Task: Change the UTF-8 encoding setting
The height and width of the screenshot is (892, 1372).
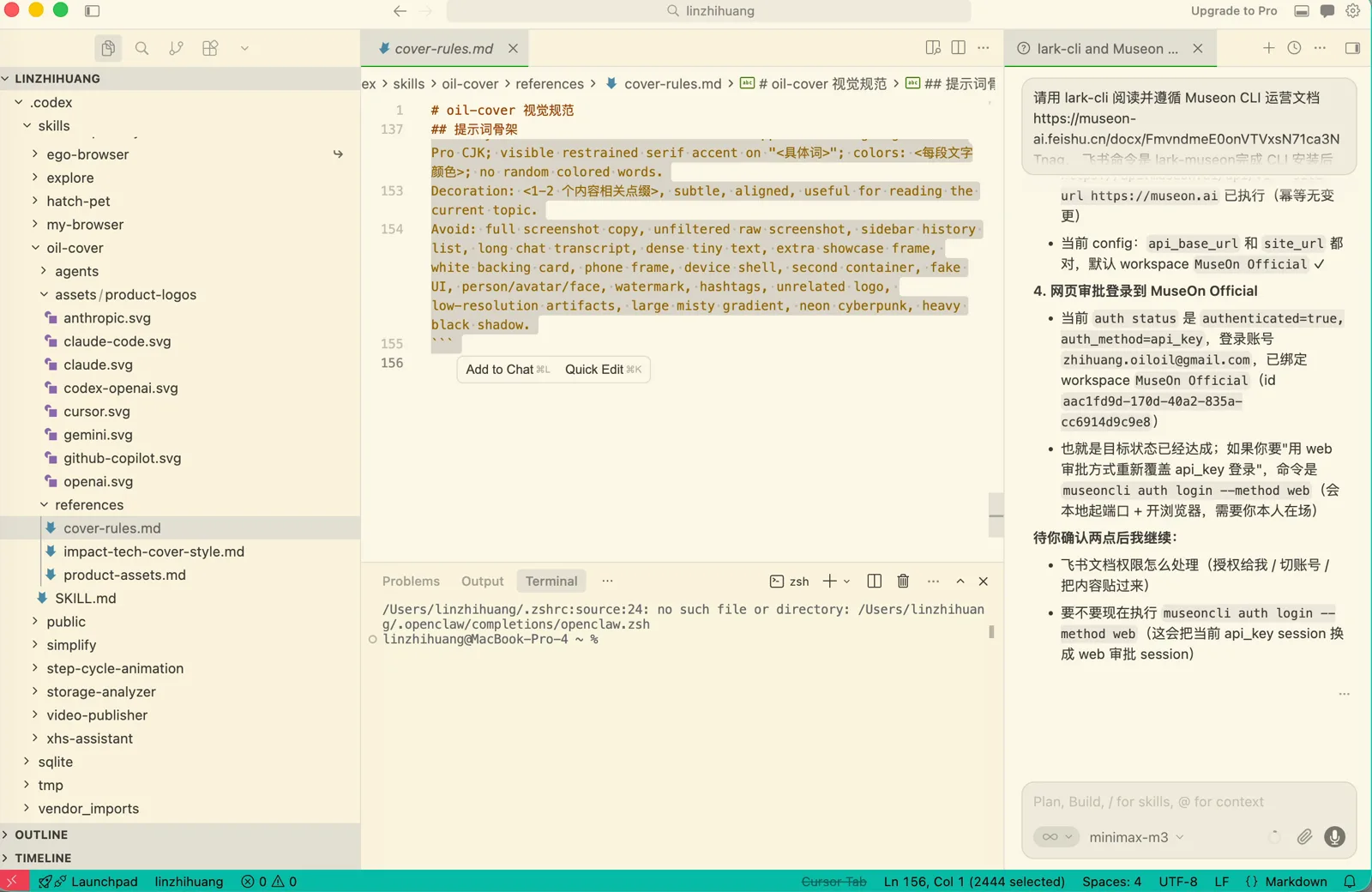Action: (x=1178, y=882)
